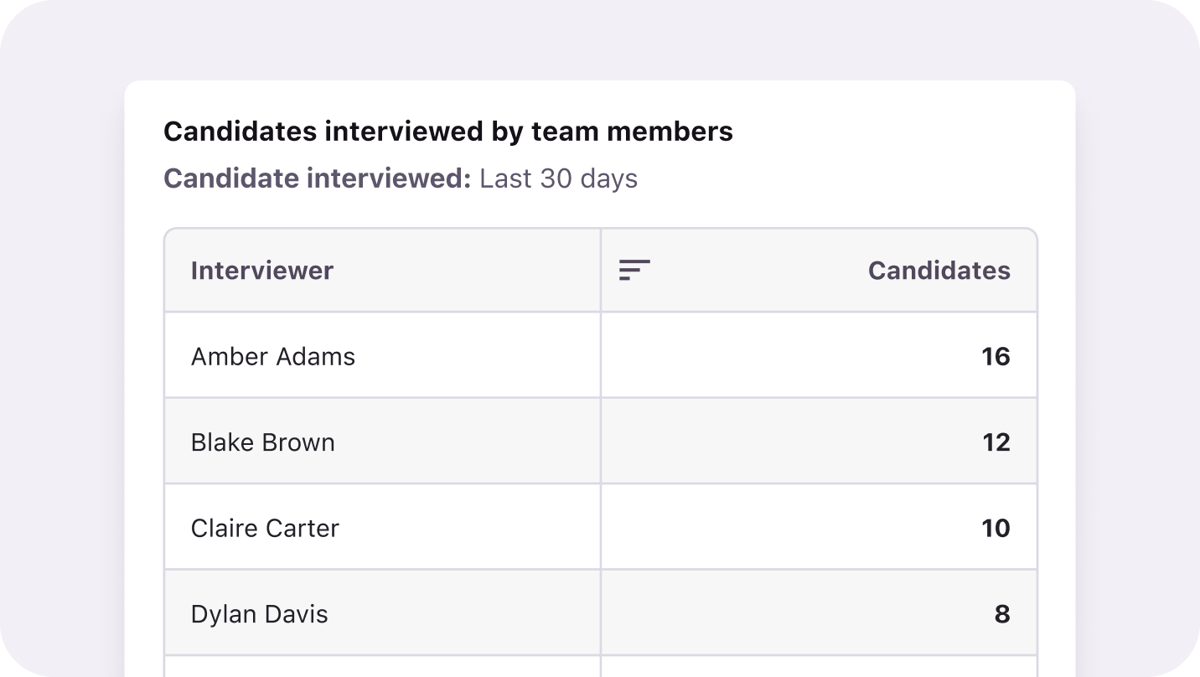Choose Dylan Davis in the table

point(259,614)
